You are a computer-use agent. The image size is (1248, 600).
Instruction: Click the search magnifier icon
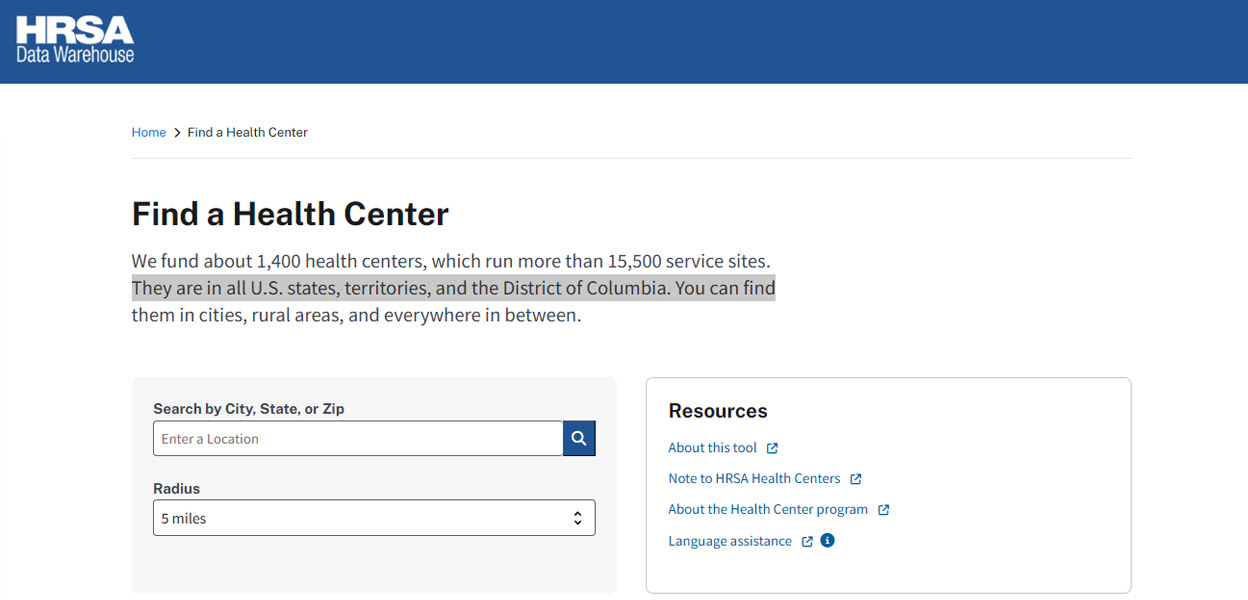pos(578,438)
